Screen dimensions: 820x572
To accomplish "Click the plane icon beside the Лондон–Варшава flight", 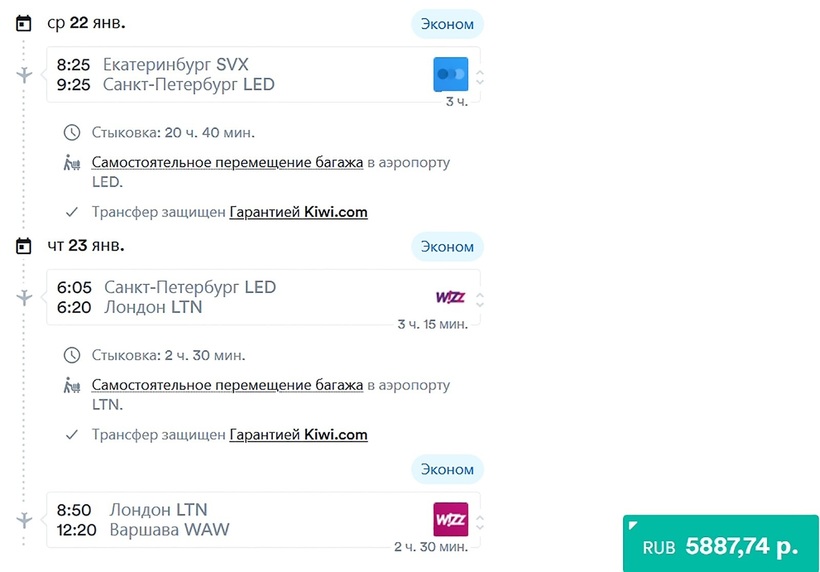I will 25,520.
